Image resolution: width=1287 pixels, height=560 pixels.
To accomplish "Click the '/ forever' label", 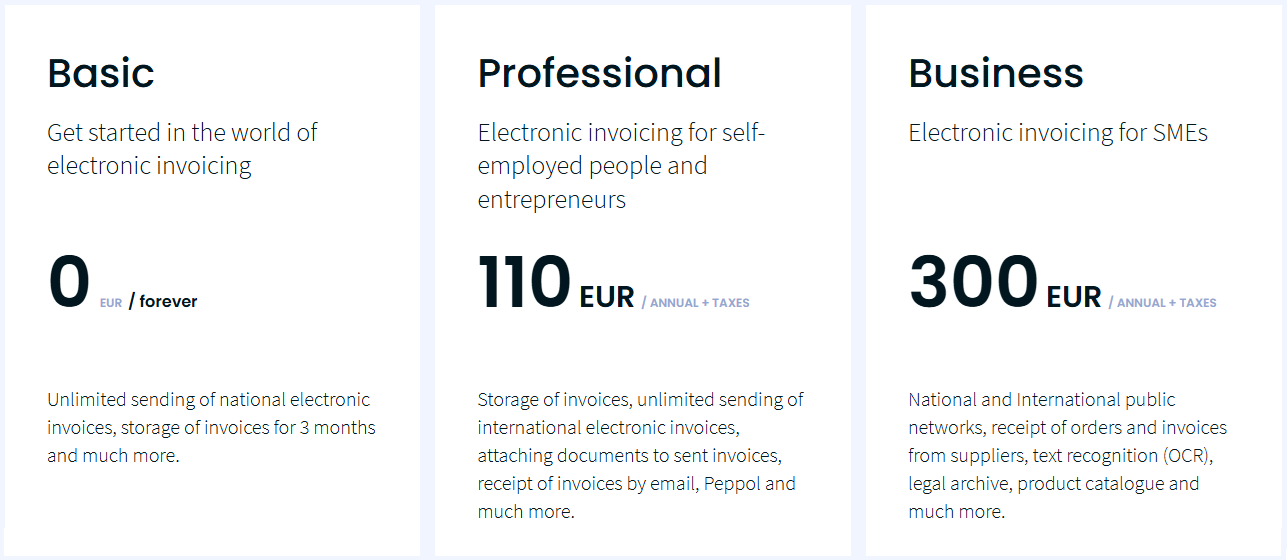I will (163, 301).
